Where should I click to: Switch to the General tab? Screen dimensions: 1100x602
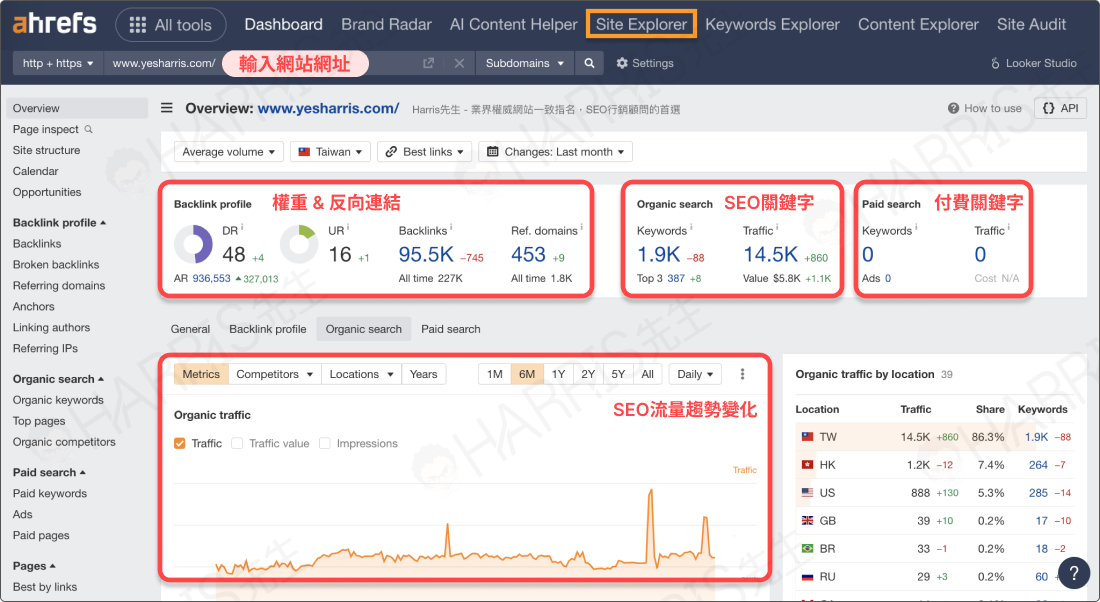point(190,329)
